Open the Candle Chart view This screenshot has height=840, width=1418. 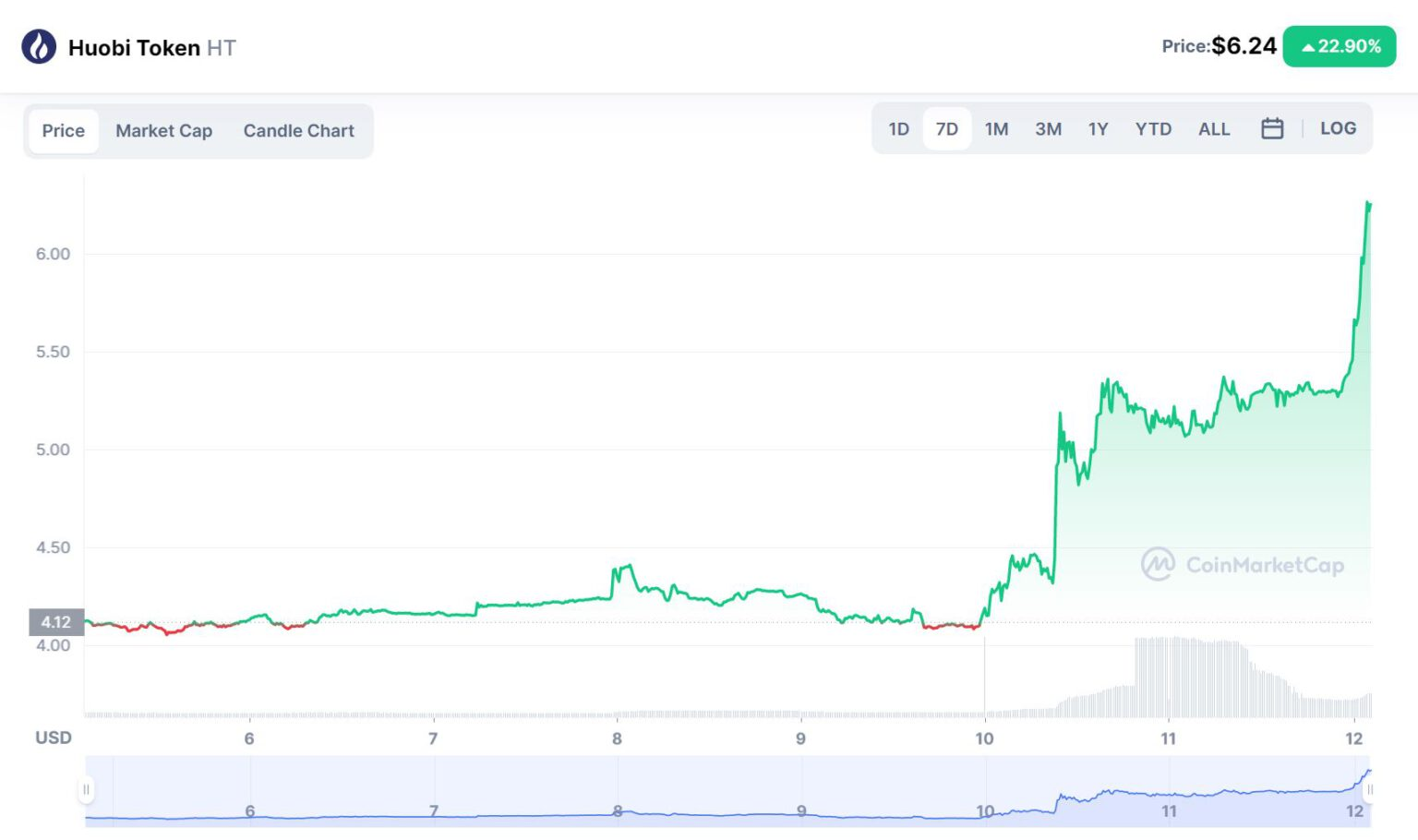tap(298, 131)
